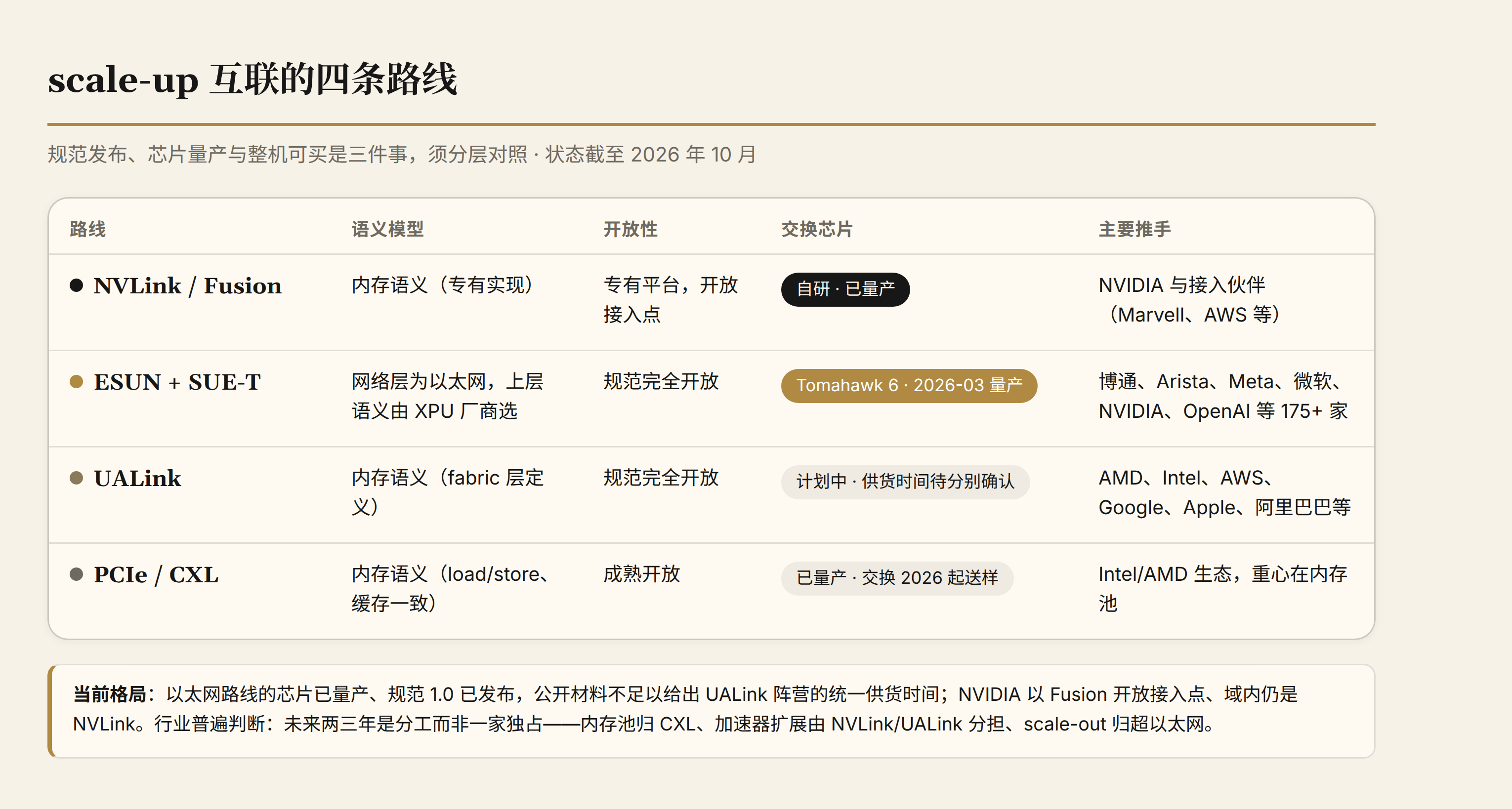
Task: Click the AMD、Intel、AWS、Google promoters cell
Action: 1224,492
